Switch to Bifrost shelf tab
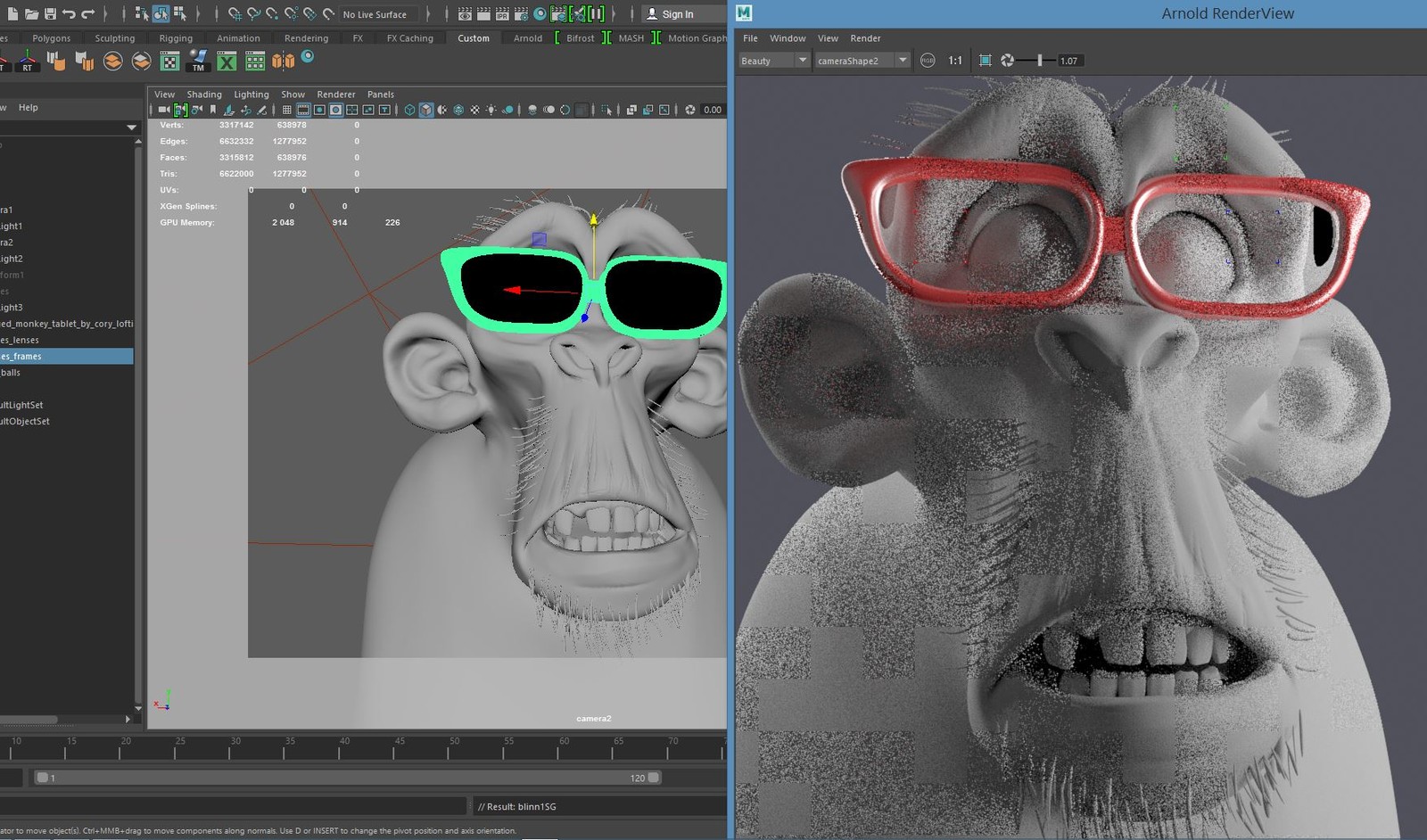 581,38
